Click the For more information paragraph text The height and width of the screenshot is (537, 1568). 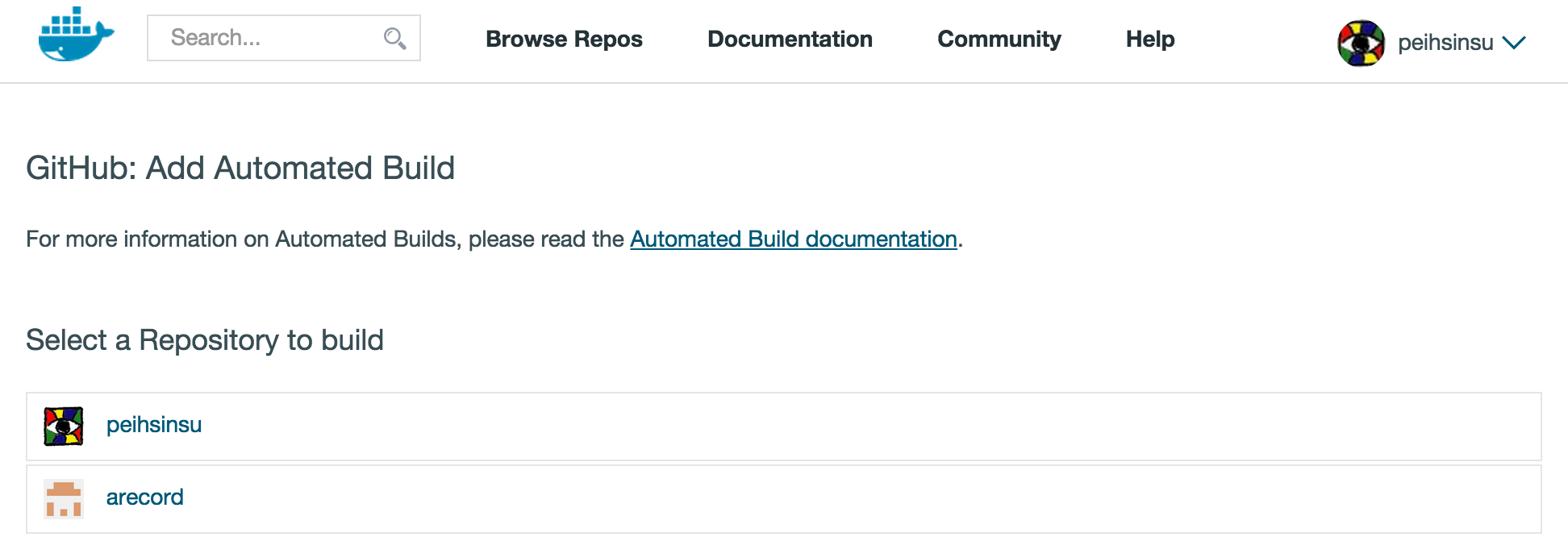323,239
